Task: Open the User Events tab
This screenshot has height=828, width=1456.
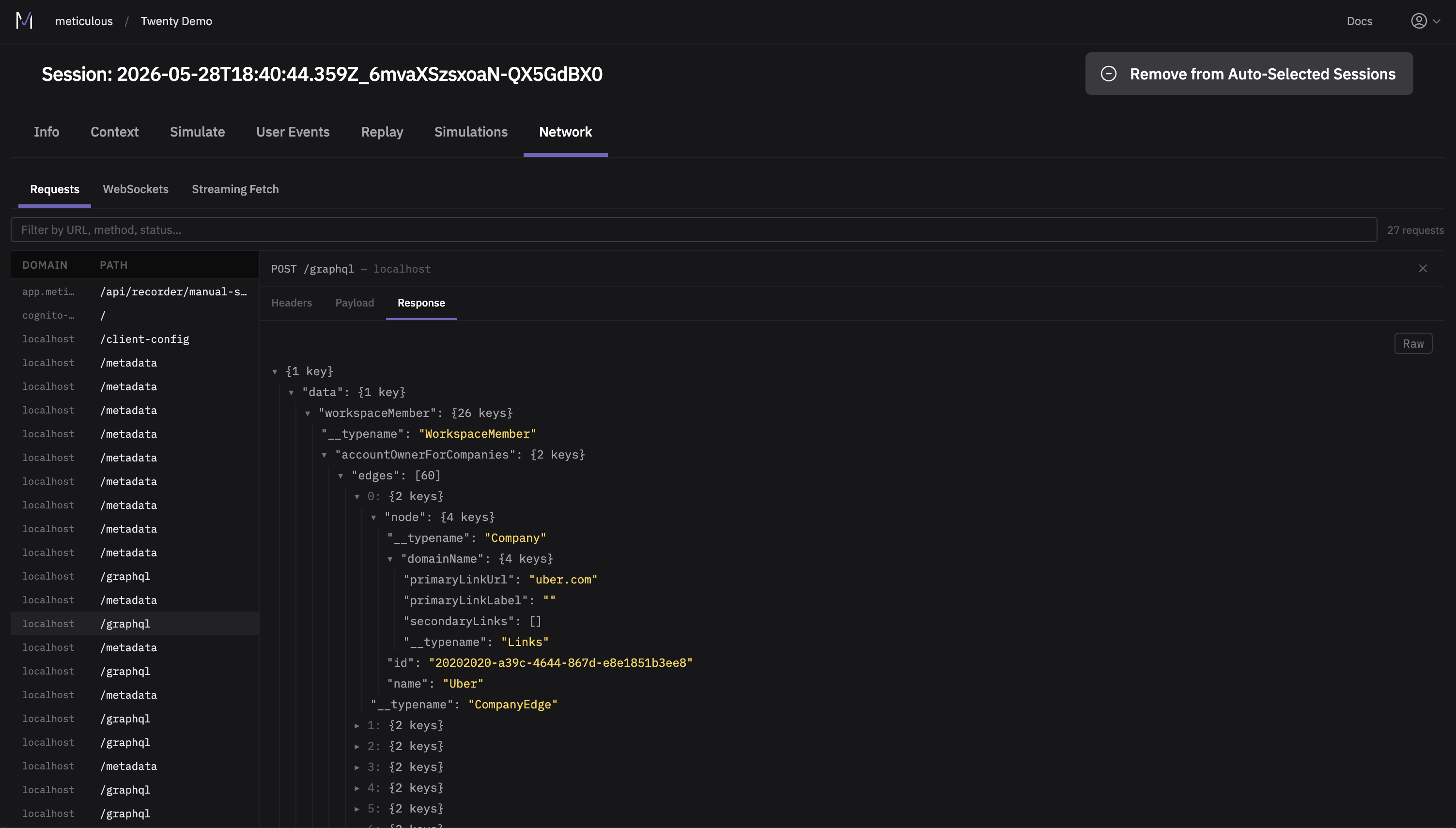Action: click(x=293, y=132)
